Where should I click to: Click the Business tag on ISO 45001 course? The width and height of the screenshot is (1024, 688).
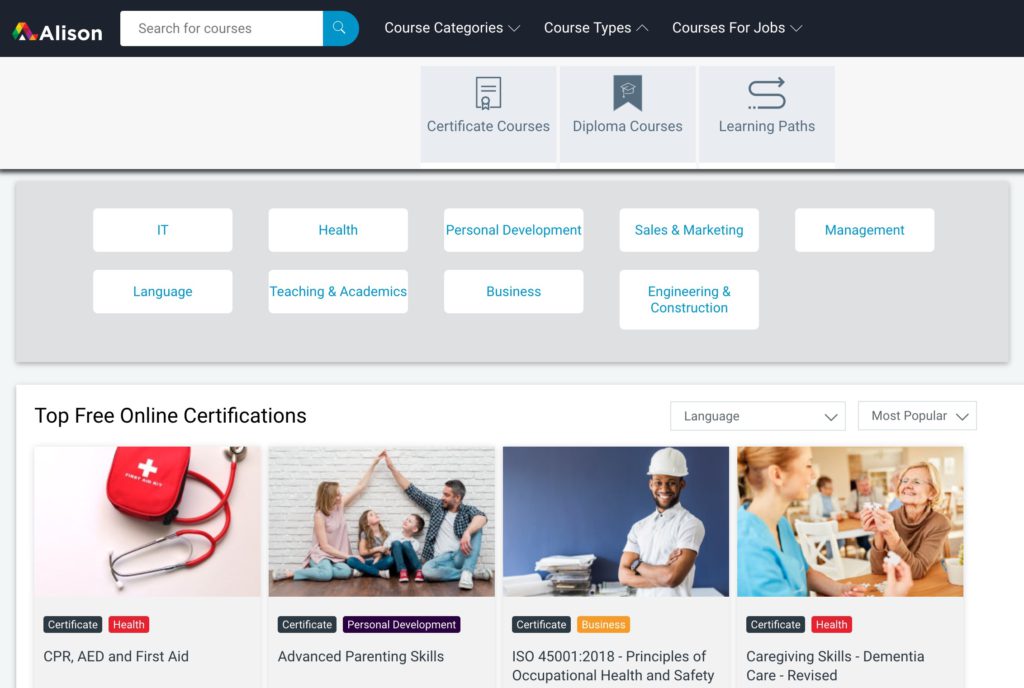coord(603,625)
